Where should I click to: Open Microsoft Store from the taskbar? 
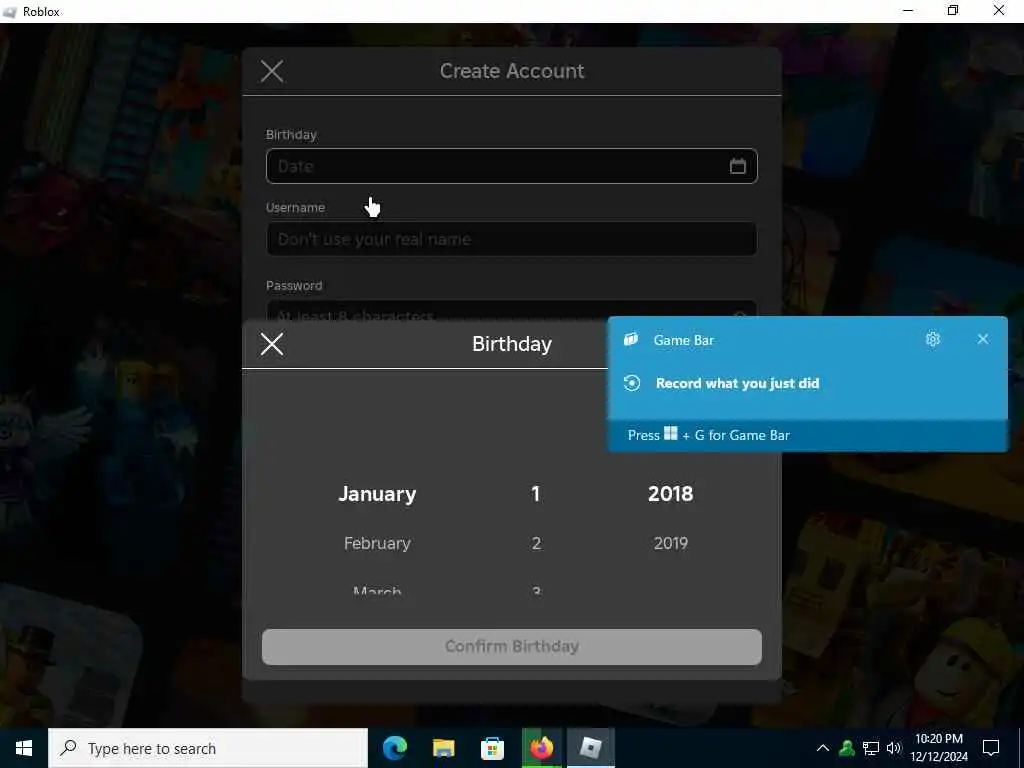coord(492,748)
